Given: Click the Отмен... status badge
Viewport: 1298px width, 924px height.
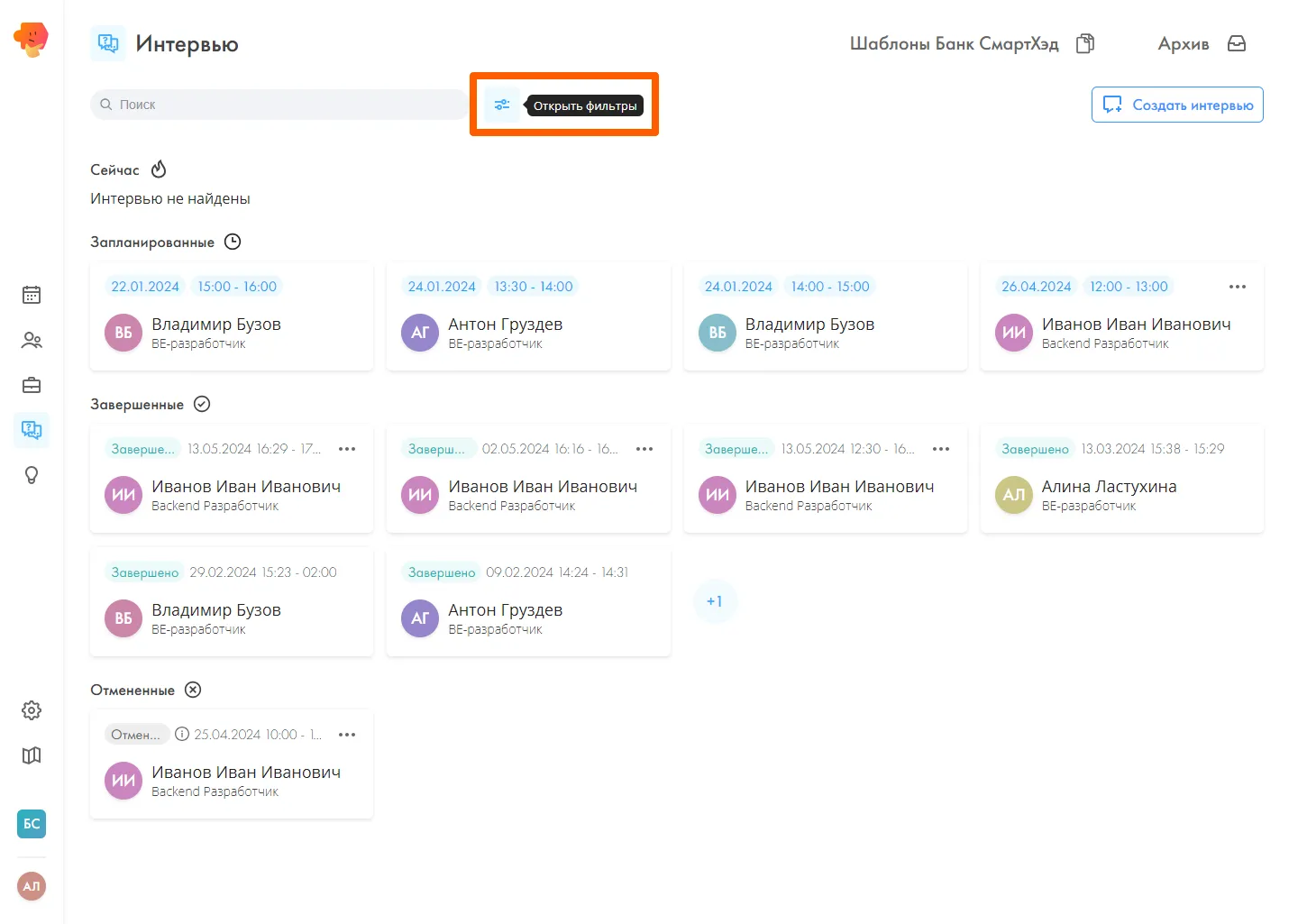Looking at the screenshot, I should tap(136, 735).
